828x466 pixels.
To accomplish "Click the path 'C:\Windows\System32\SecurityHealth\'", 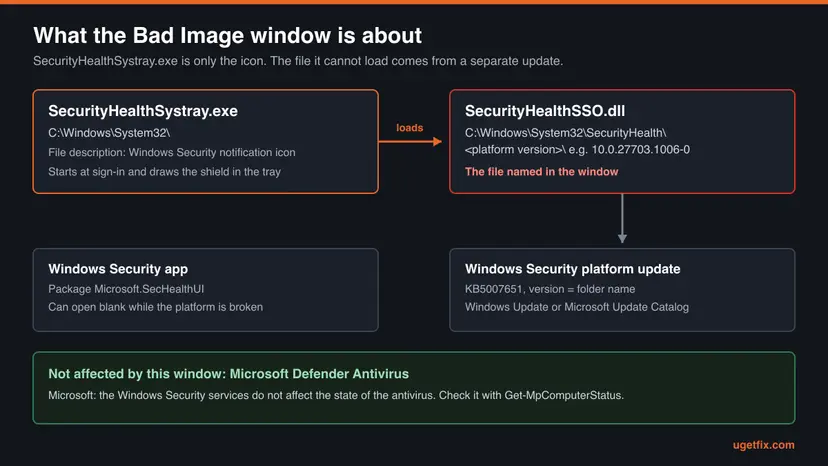I will [566, 133].
